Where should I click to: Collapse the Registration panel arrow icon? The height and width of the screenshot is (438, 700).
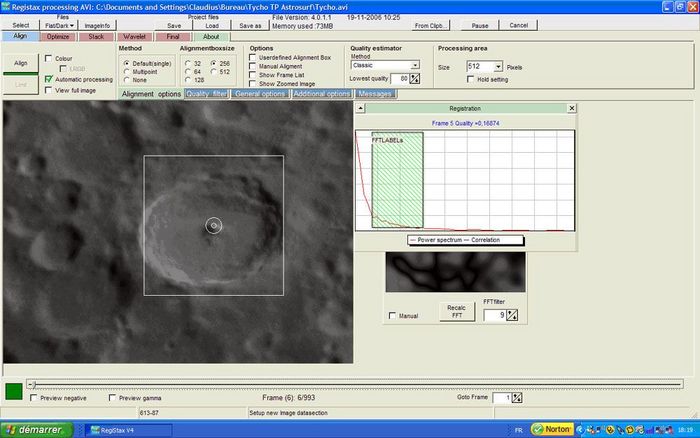click(x=360, y=108)
